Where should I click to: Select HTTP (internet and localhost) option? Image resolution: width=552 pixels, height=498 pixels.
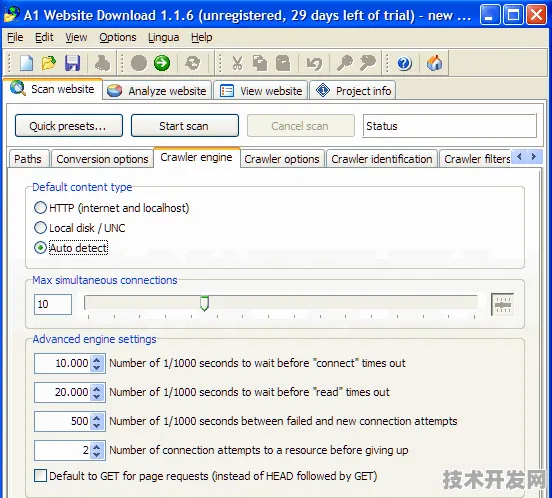(40, 208)
